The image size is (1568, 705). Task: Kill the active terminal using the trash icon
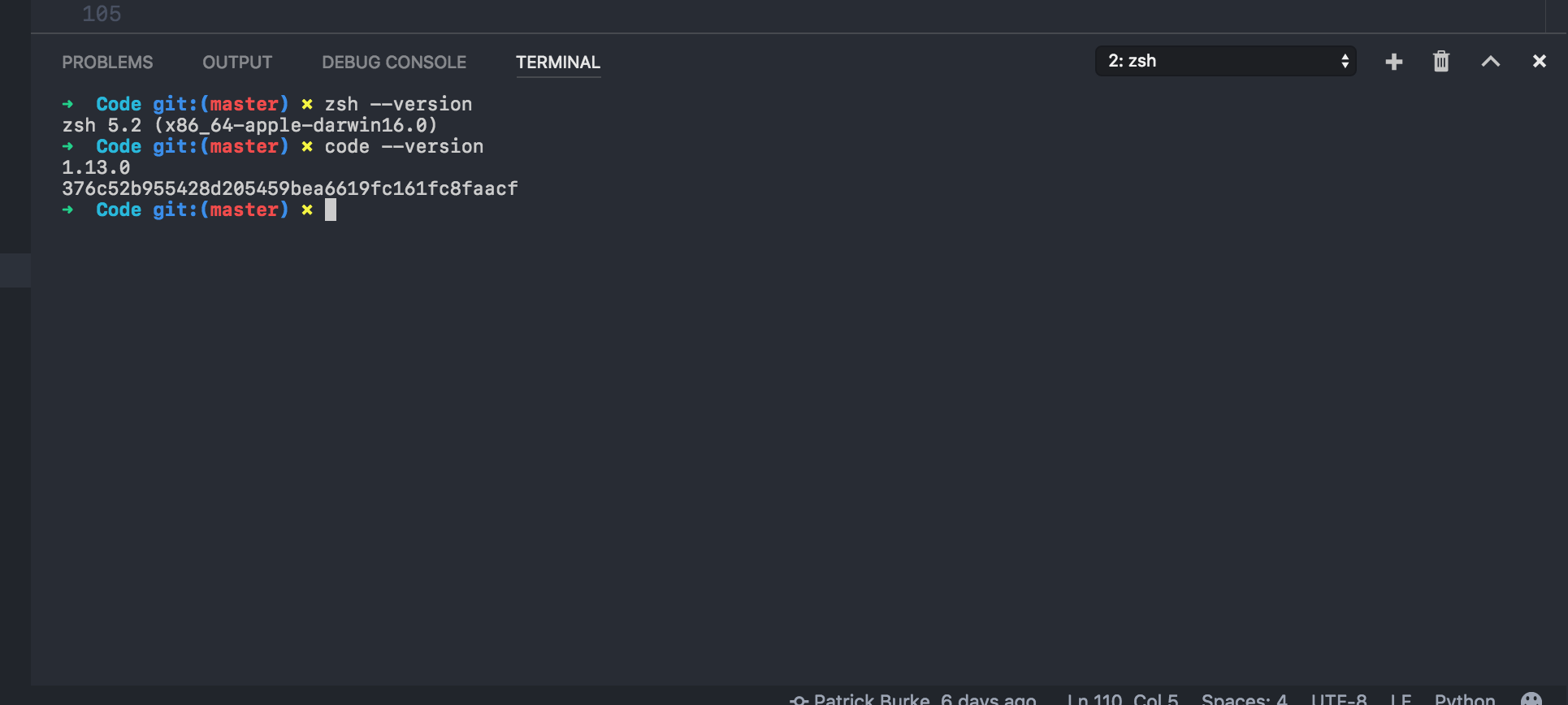(x=1441, y=61)
